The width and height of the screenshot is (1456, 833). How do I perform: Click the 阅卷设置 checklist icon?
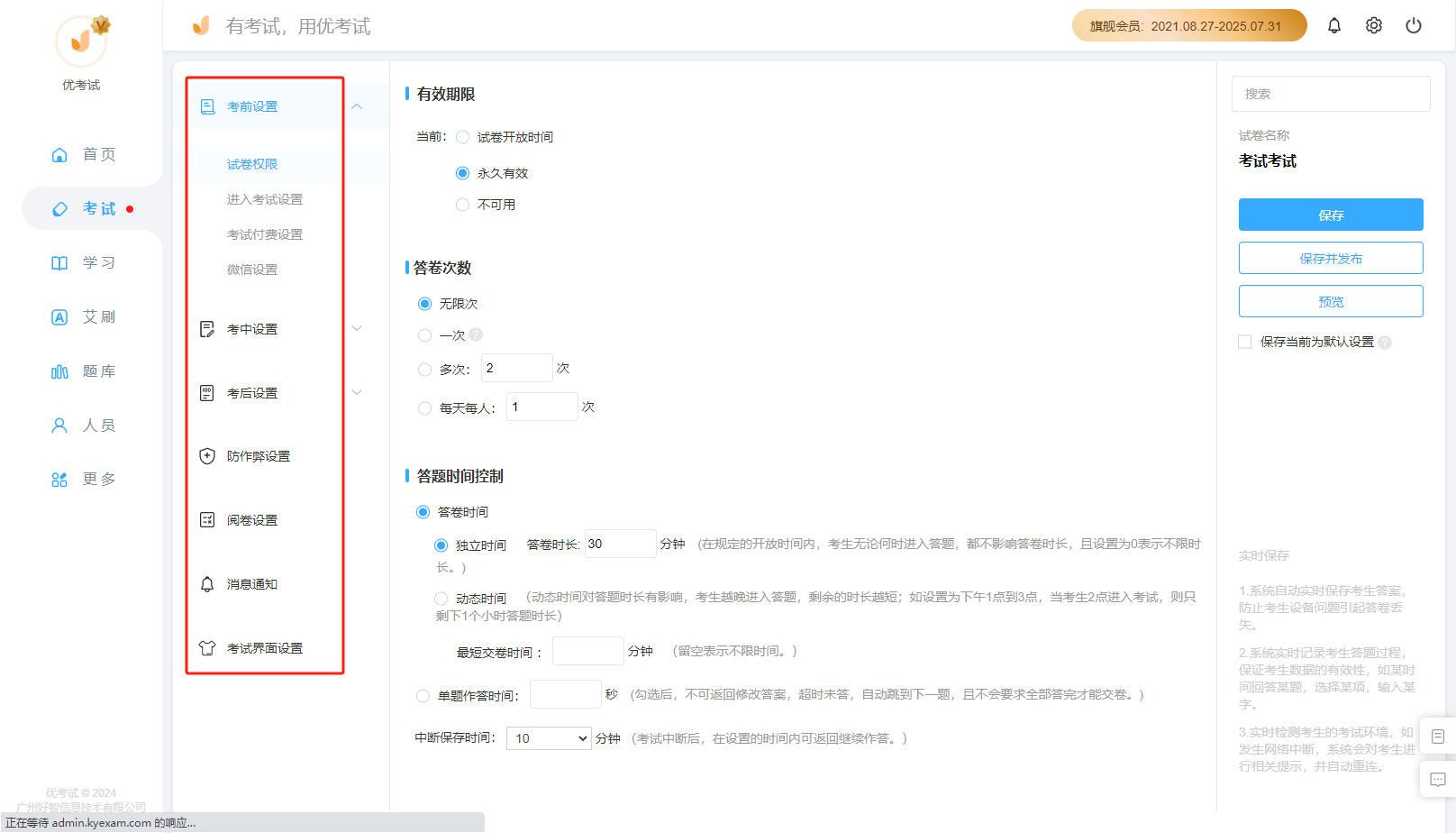click(207, 520)
